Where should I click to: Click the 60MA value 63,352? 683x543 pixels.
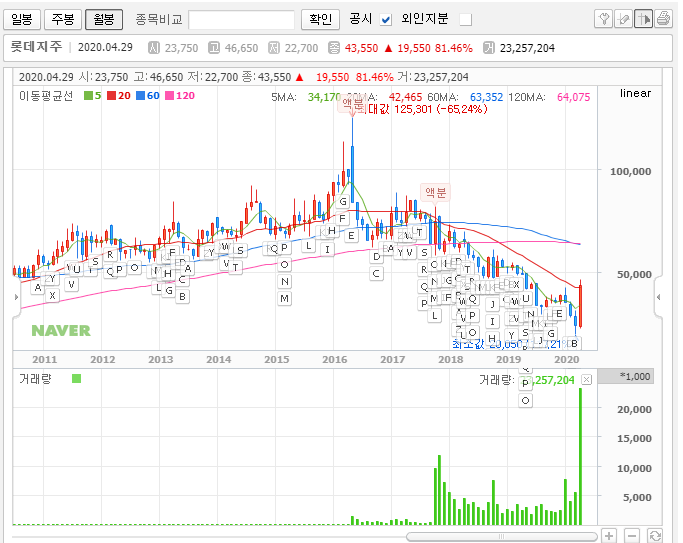tap(486, 97)
